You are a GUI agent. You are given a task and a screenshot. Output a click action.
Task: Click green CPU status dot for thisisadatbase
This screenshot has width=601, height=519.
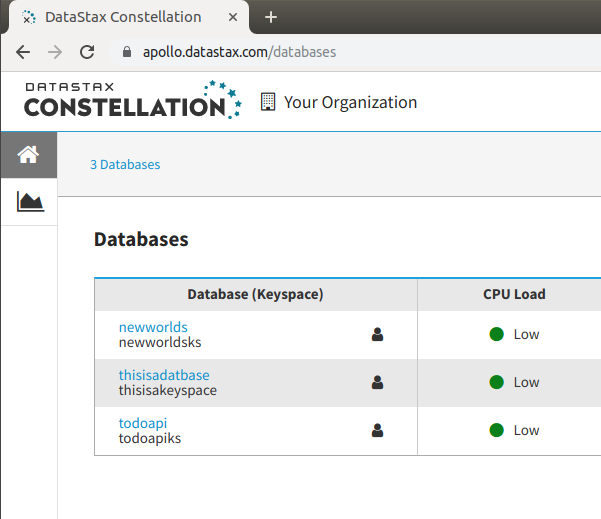(496, 382)
